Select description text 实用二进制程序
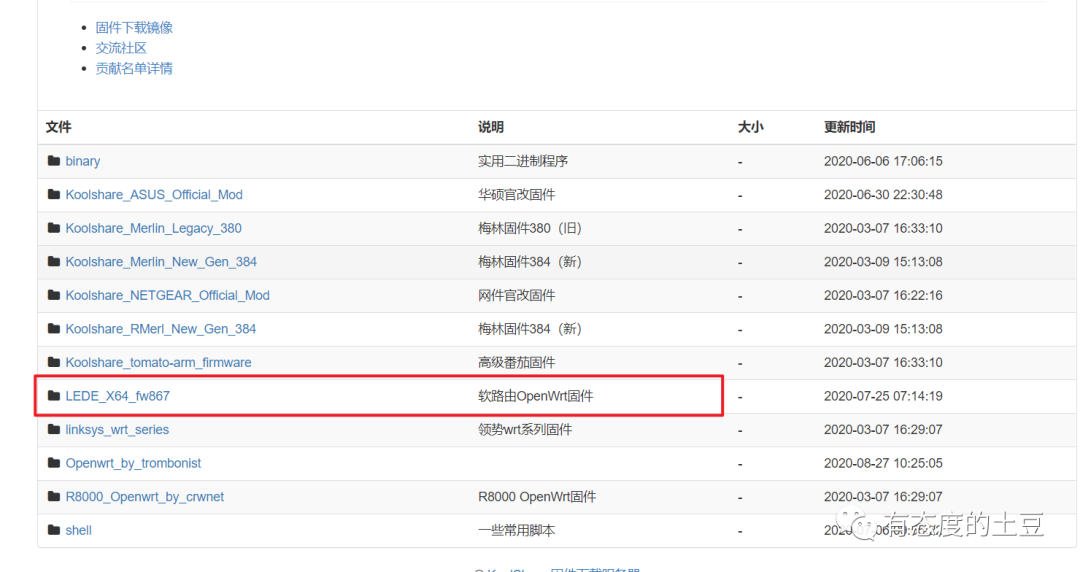The height and width of the screenshot is (572, 1080). (x=523, y=161)
